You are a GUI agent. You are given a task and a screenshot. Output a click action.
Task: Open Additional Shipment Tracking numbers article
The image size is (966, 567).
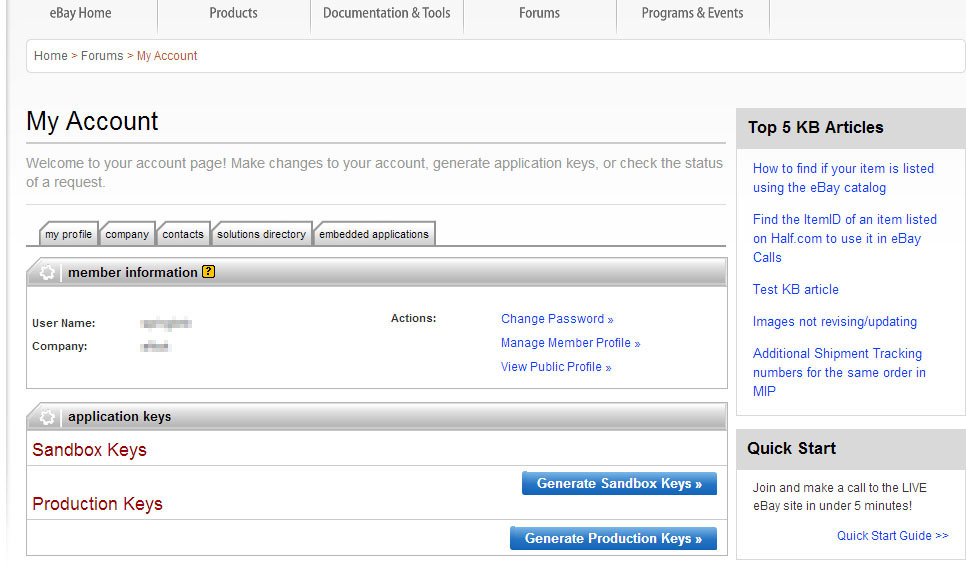tap(839, 372)
